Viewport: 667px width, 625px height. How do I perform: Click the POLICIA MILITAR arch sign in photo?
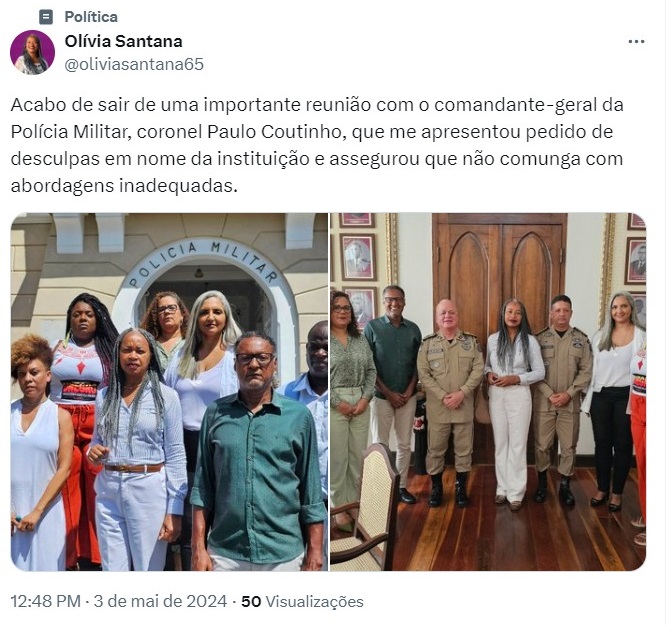coord(204,262)
